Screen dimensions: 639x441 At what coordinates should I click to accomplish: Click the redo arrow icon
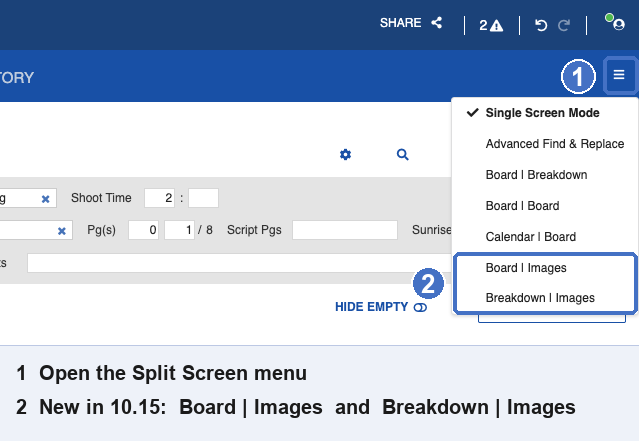click(x=564, y=25)
